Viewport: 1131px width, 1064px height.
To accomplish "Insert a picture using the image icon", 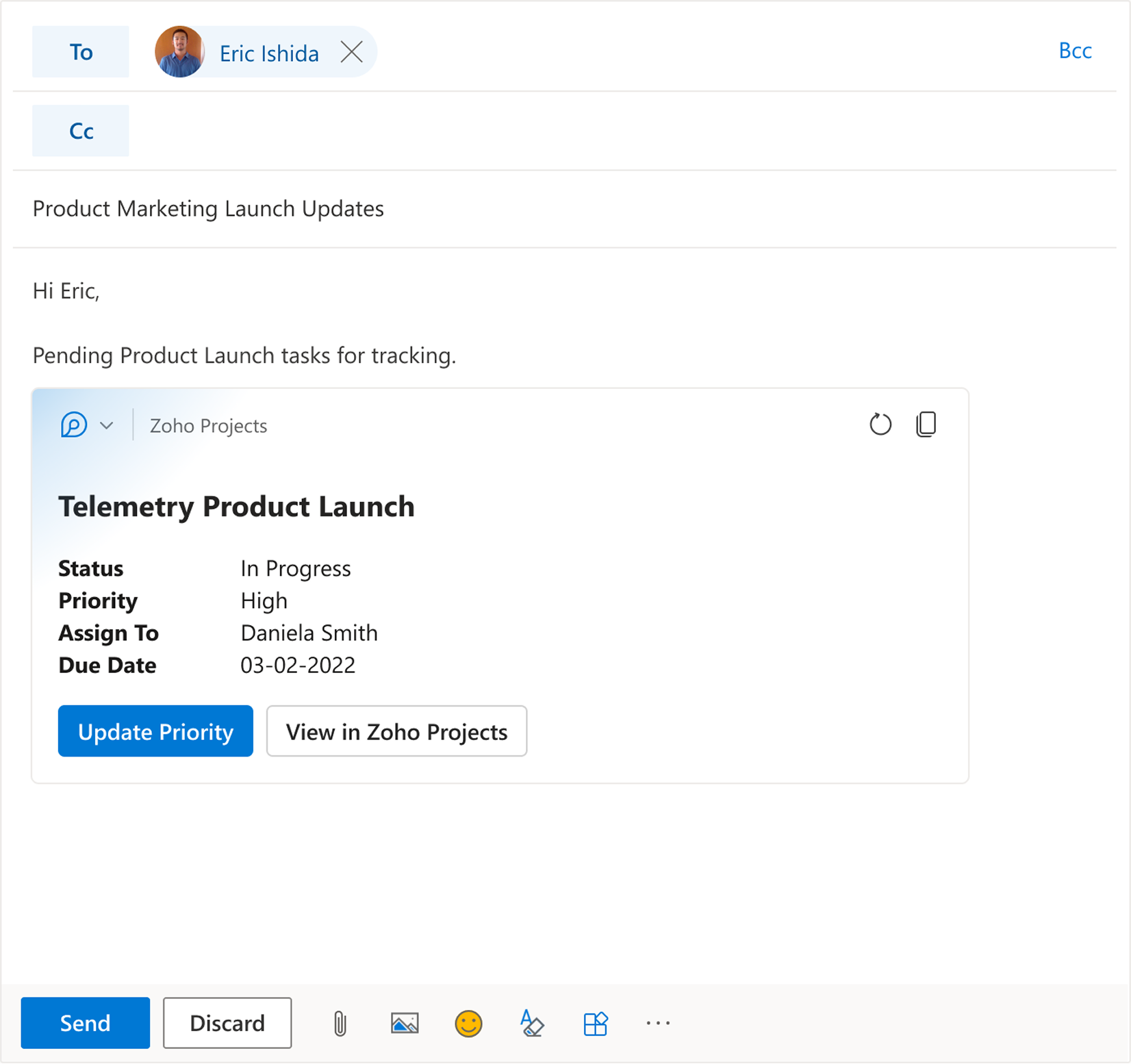I will pyautogui.click(x=405, y=1024).
